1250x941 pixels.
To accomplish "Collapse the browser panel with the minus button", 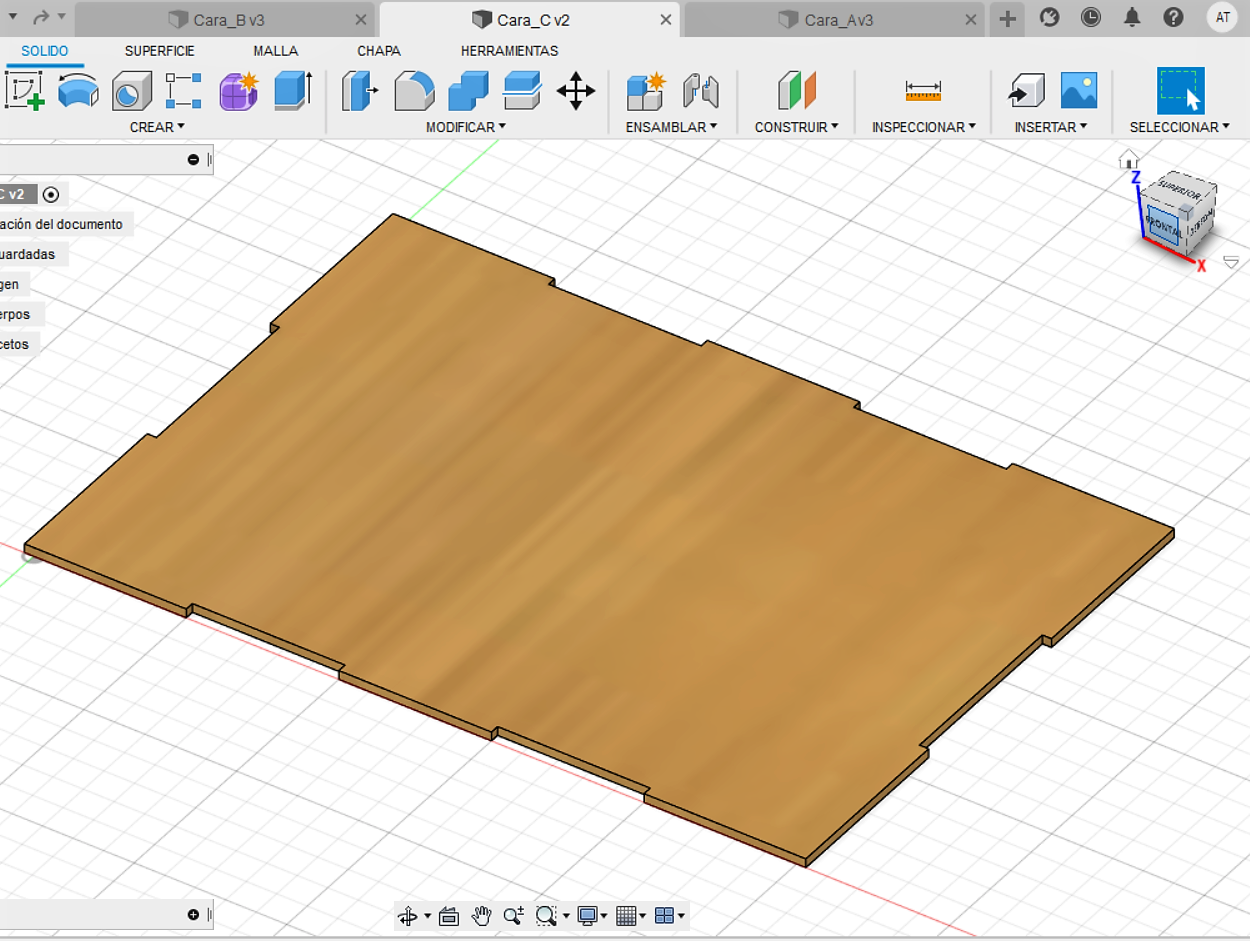I will click(x=193, y=160).
